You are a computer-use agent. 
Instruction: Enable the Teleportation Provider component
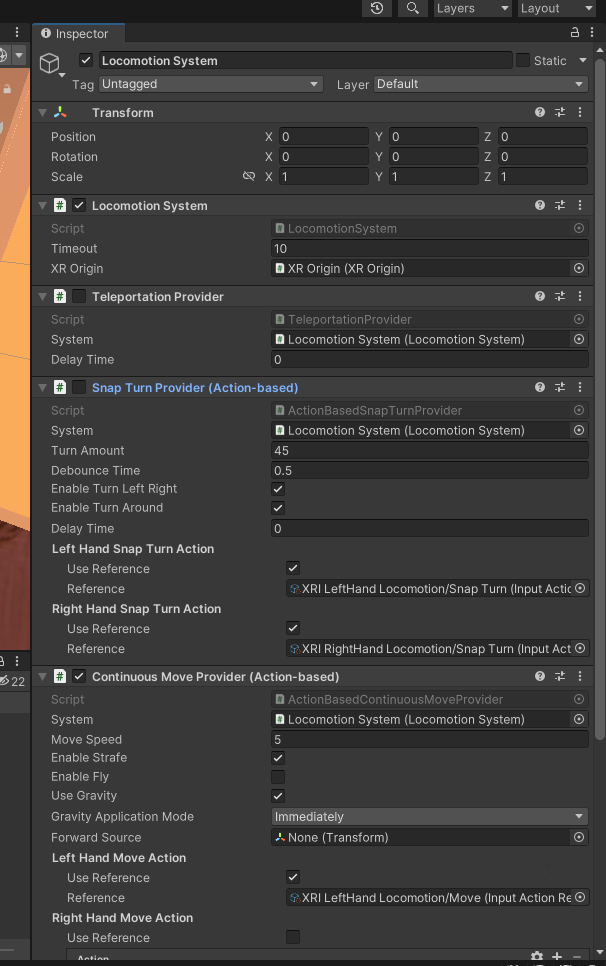pos(79,297)
